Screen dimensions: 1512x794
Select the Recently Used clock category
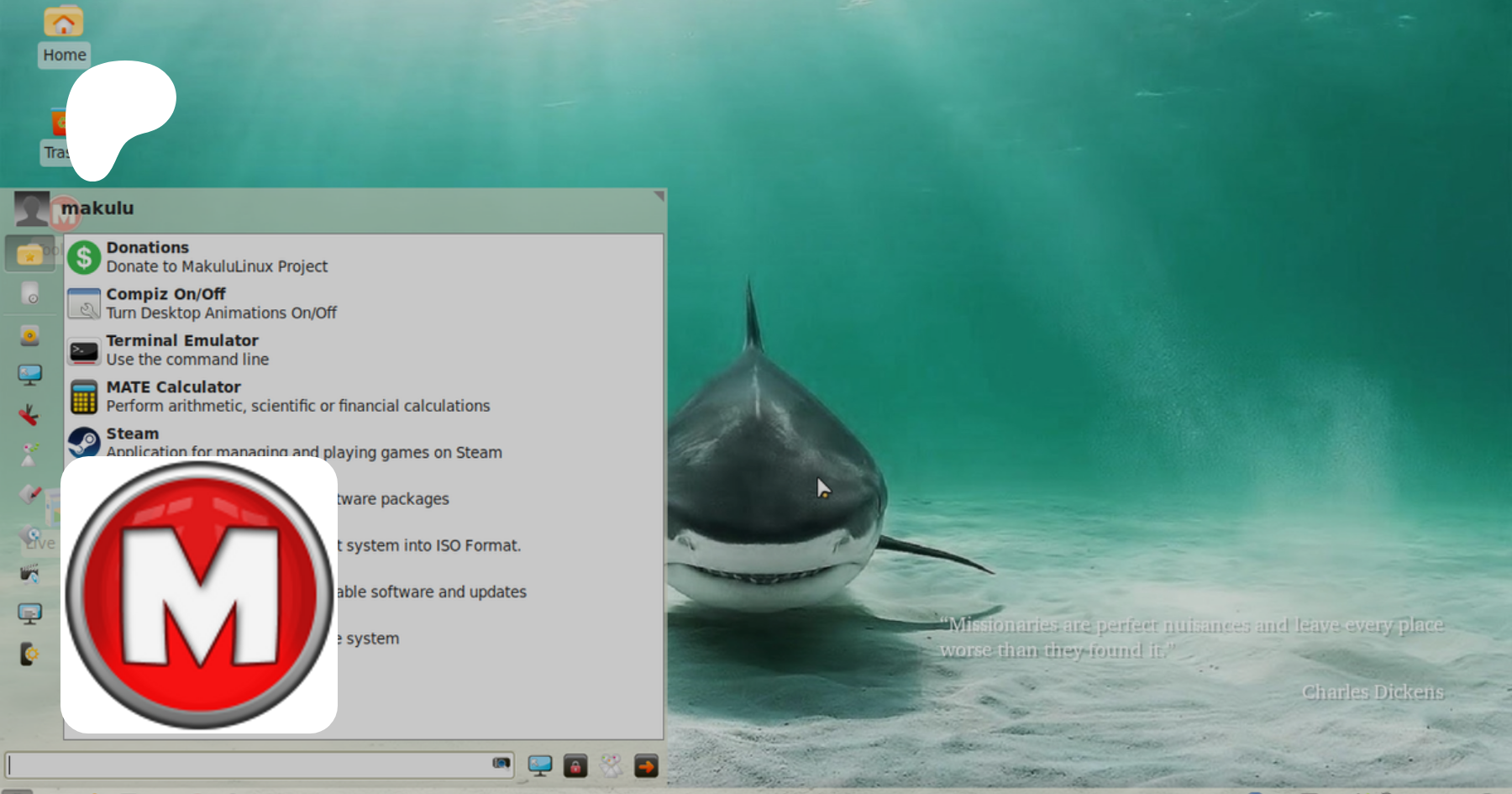(30, 294)
